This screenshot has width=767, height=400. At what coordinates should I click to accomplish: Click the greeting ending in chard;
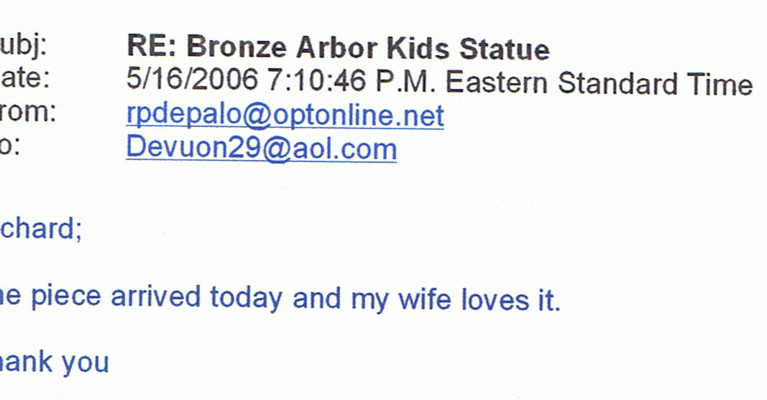coord(41,229)
